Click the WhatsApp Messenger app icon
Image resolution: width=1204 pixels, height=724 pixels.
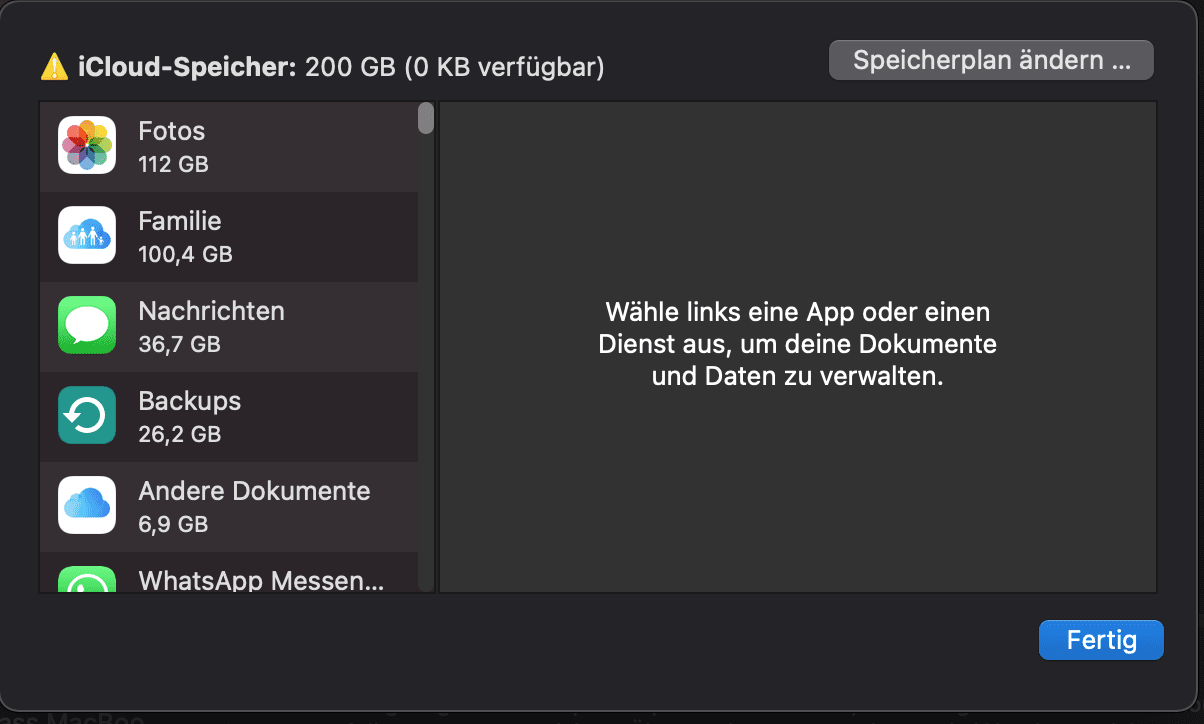point(87,579)
